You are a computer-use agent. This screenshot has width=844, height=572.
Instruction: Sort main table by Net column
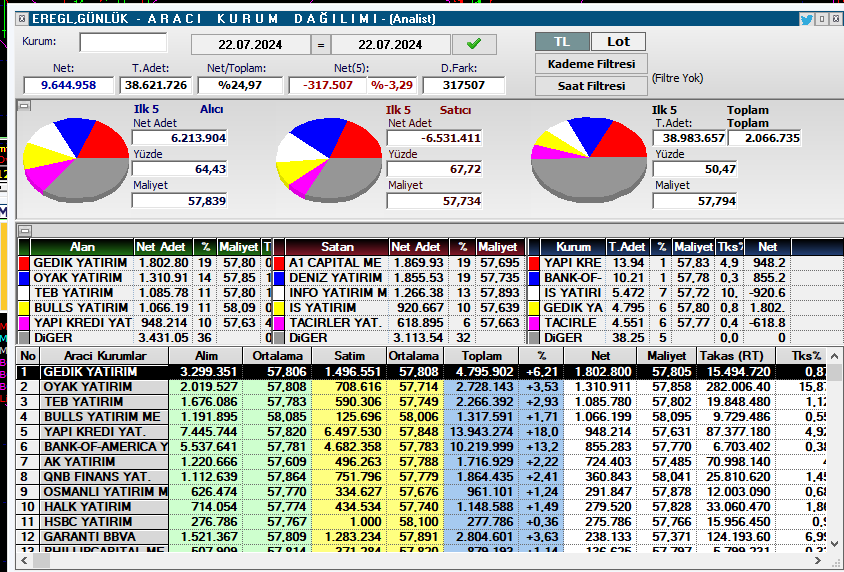point(600,356)
